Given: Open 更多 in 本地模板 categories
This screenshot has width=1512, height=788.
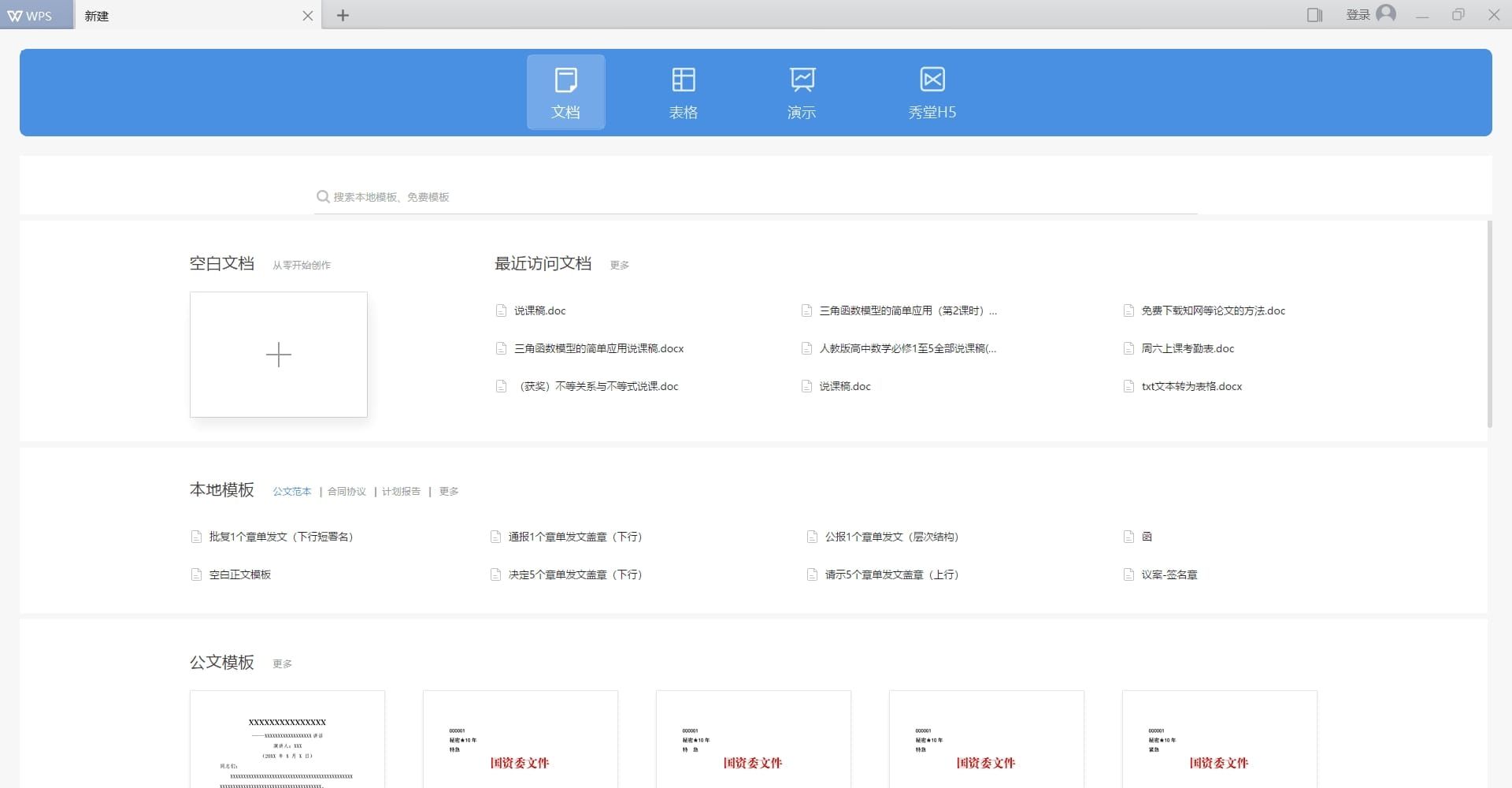Looking at the screenshot, I should pyautogui.click(x=449, y=492).
